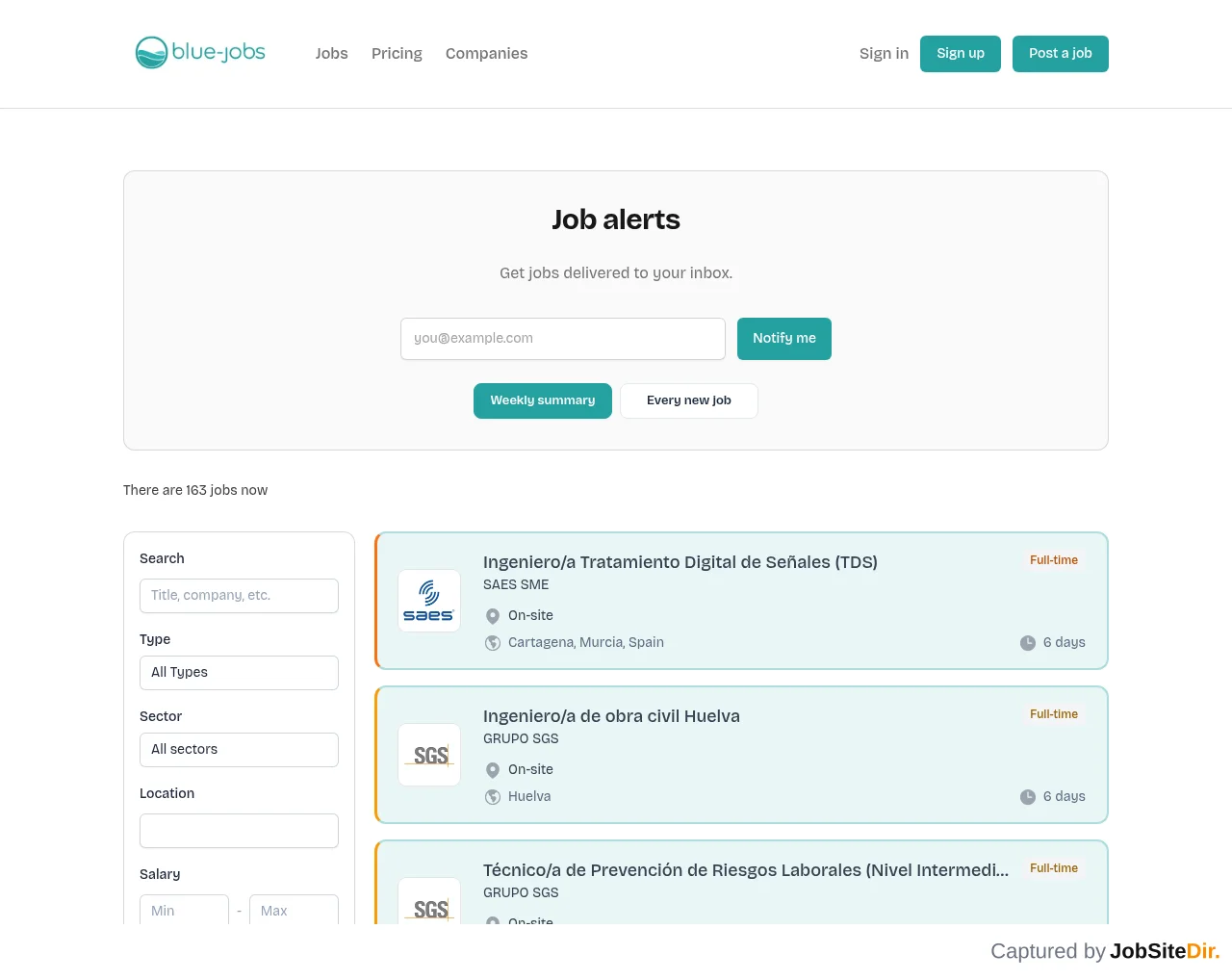This screenshot has width=1232, height=980.
Task: Select the Weekly summary alert option
Action: coord(543,400)
